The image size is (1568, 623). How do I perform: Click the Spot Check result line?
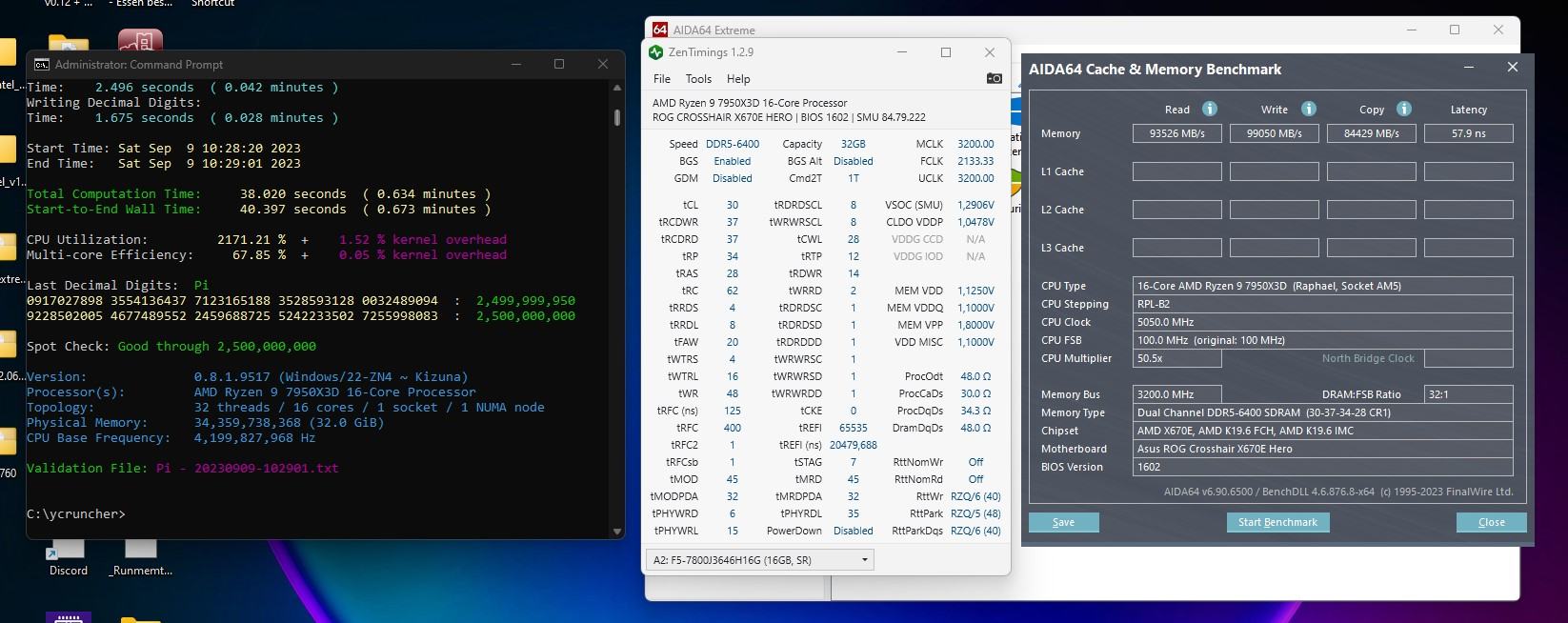pos(171,346)
